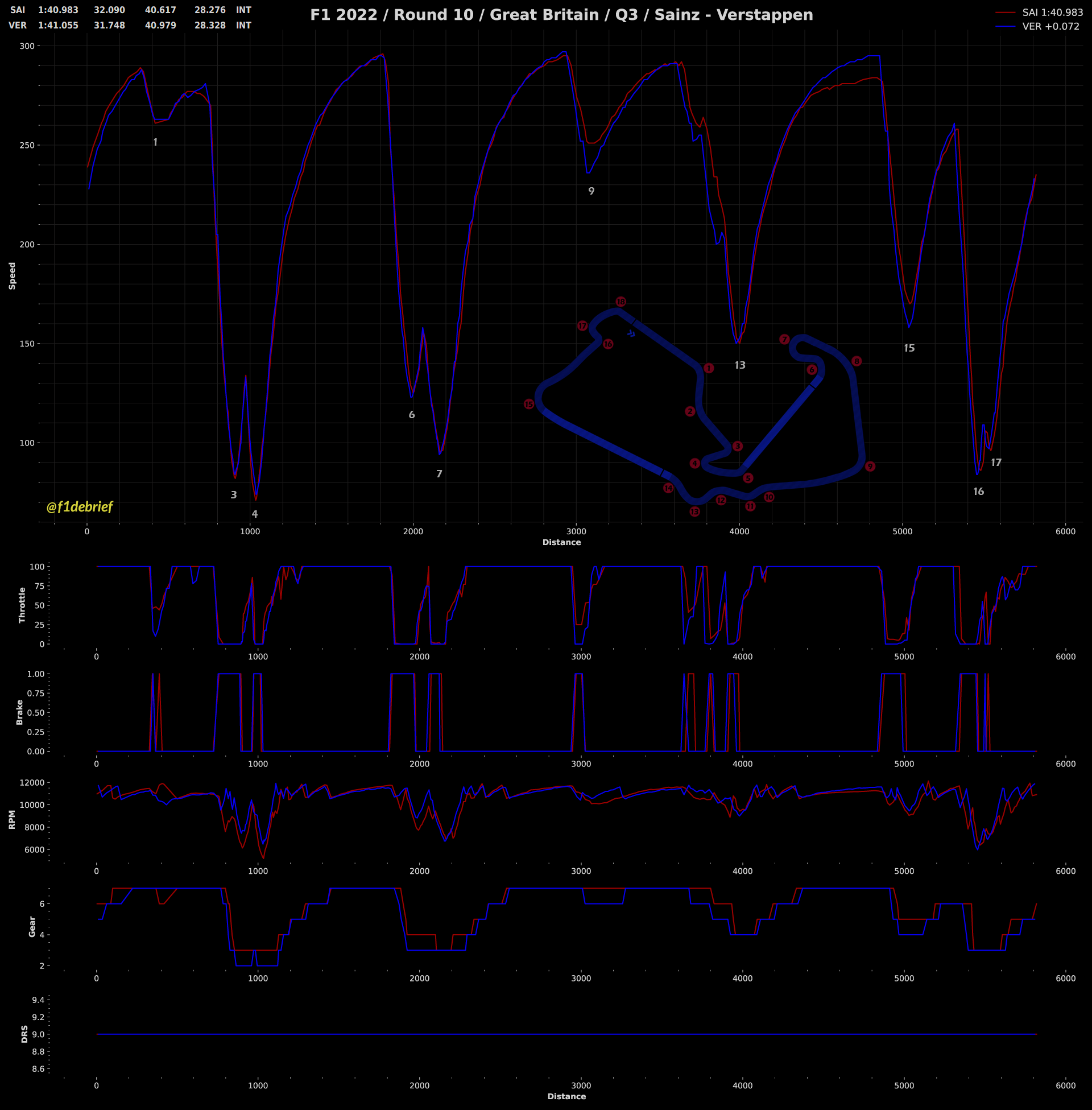Click the Throttle y-axis label
This screenshot has width=1092, height=1110.
click(x=22, y=605)
